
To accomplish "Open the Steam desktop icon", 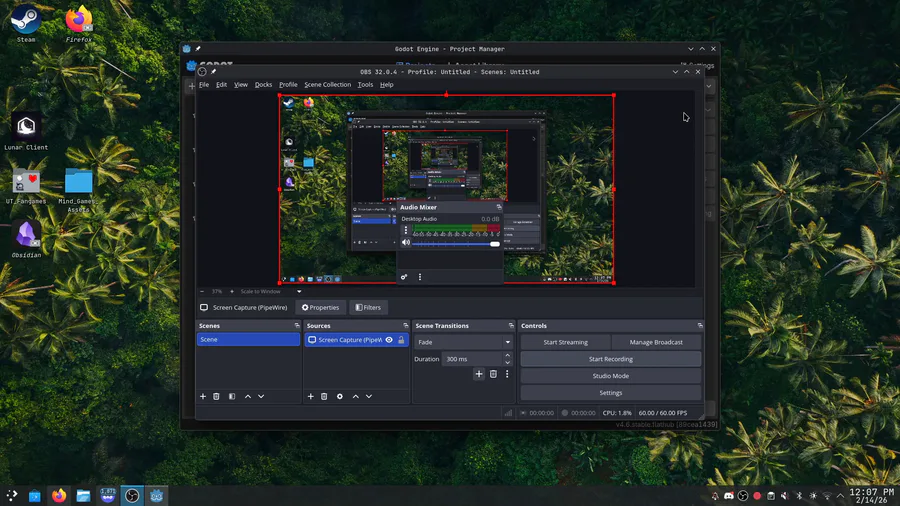I will tap(26, 24).
